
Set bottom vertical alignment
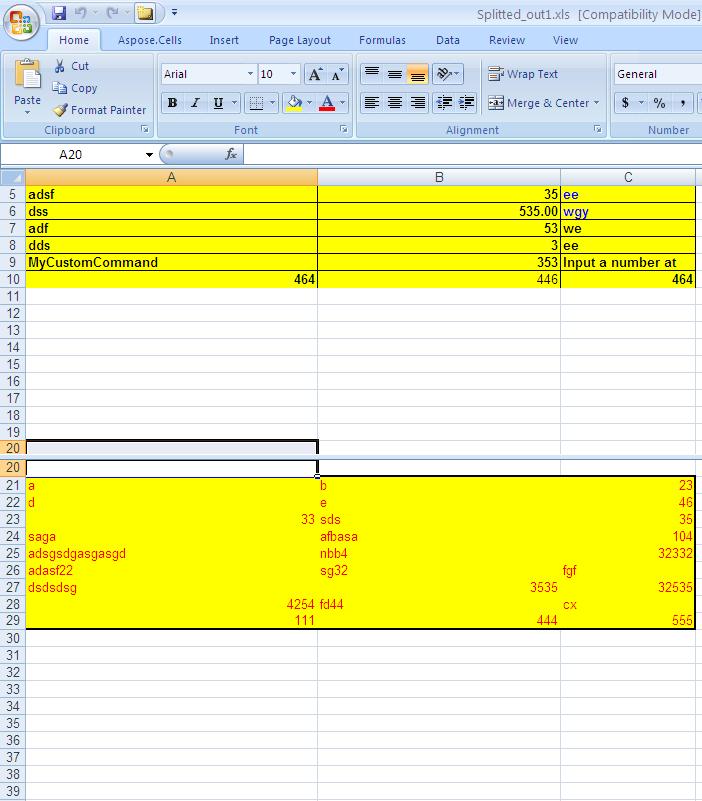coord(417,74)
